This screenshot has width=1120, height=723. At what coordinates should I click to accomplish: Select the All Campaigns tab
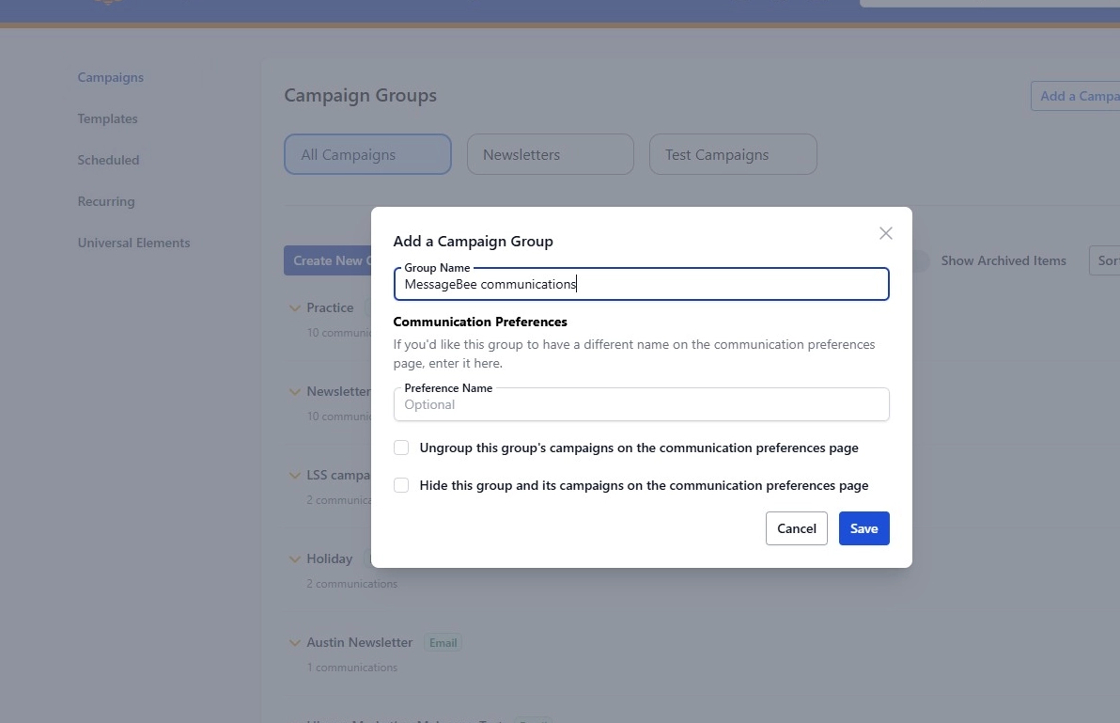pyautogui.click(x=367, y=155)
